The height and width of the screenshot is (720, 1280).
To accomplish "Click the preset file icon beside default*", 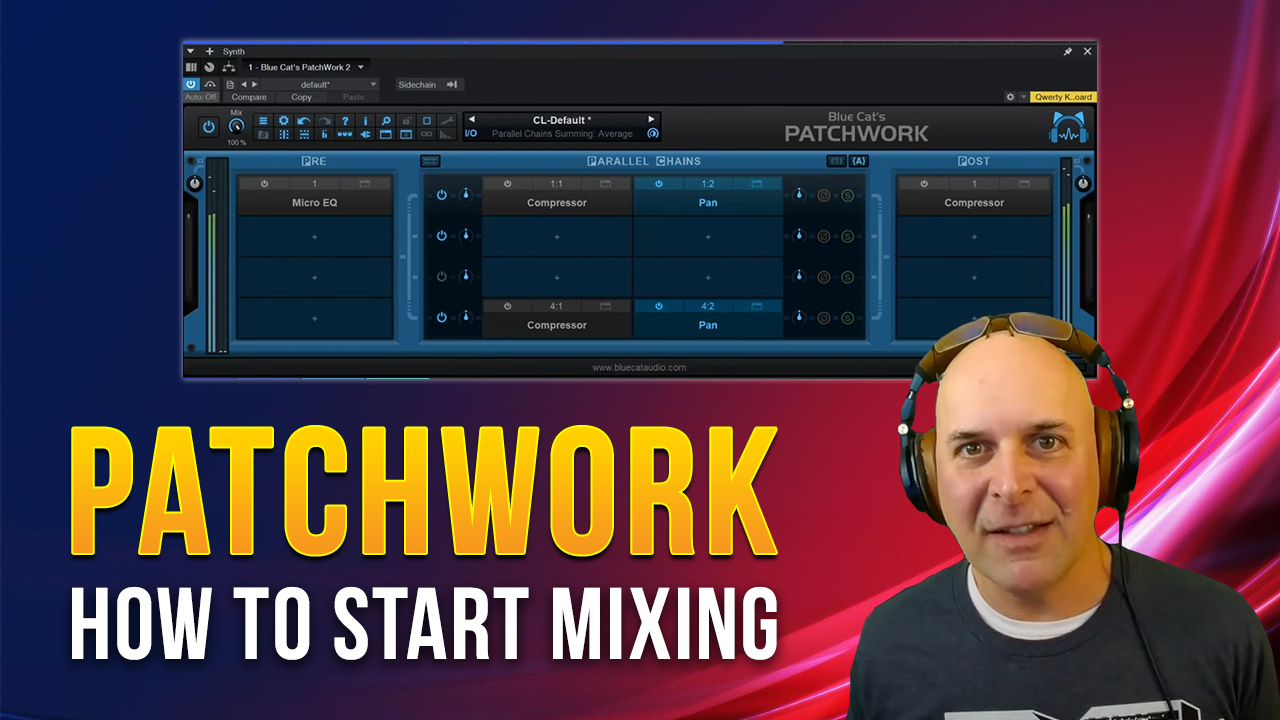I will (x=230, y=85).
